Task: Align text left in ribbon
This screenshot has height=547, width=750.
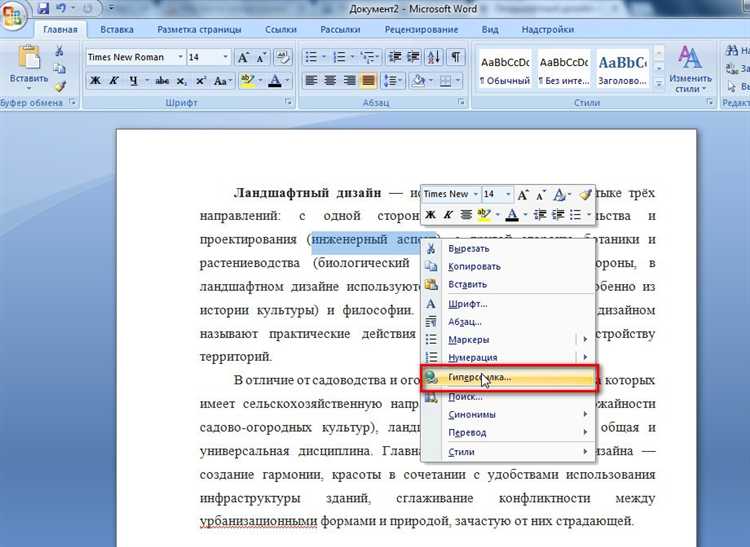Action: (x=311, y=80)
